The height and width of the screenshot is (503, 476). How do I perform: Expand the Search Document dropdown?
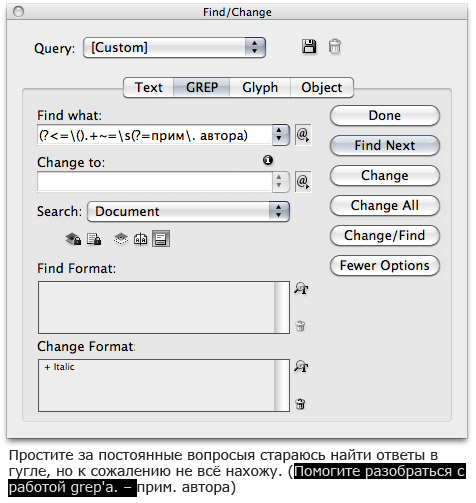(x=188, y=211)
